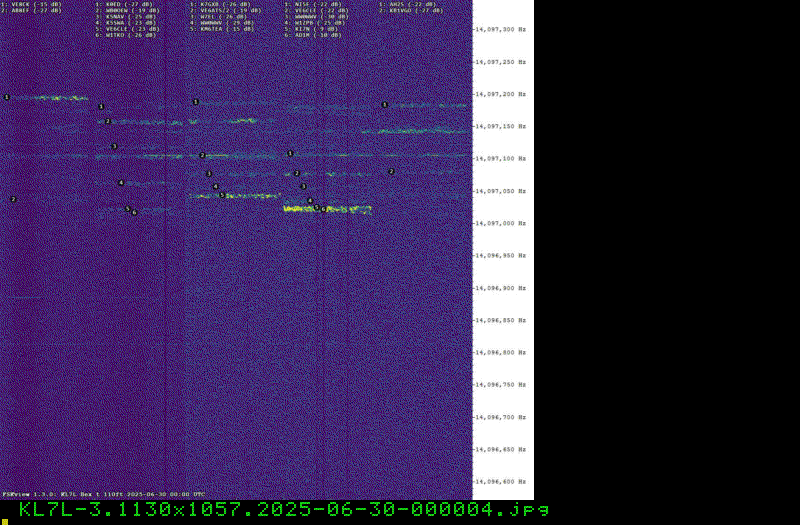Click the W1TKO (-26 dB) spot entry

[x=126, y=35]
